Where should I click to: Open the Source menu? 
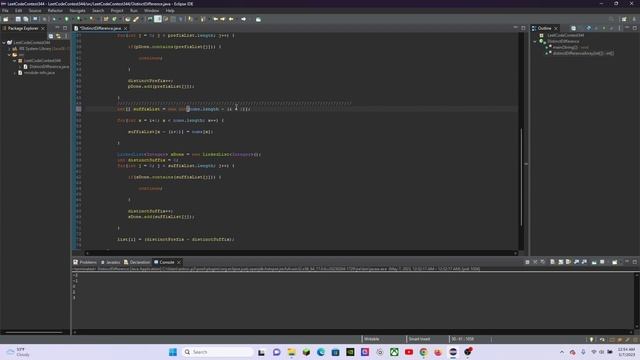click(x=35, y=11)
